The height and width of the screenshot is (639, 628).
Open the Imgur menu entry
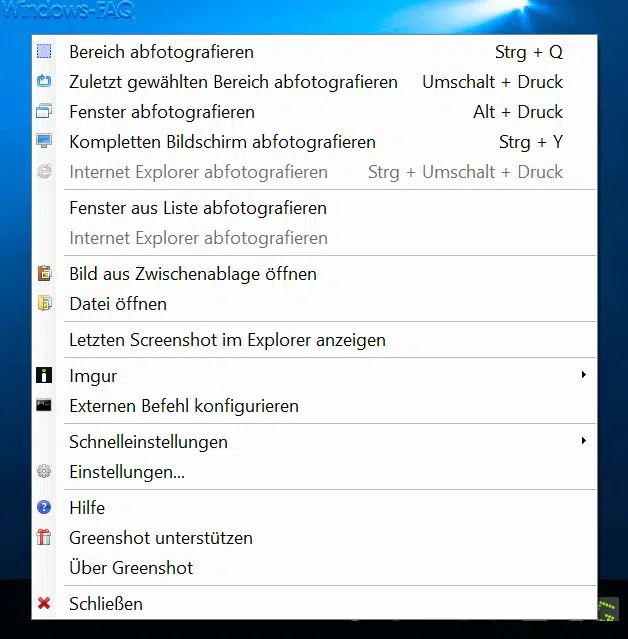(314, 375)
